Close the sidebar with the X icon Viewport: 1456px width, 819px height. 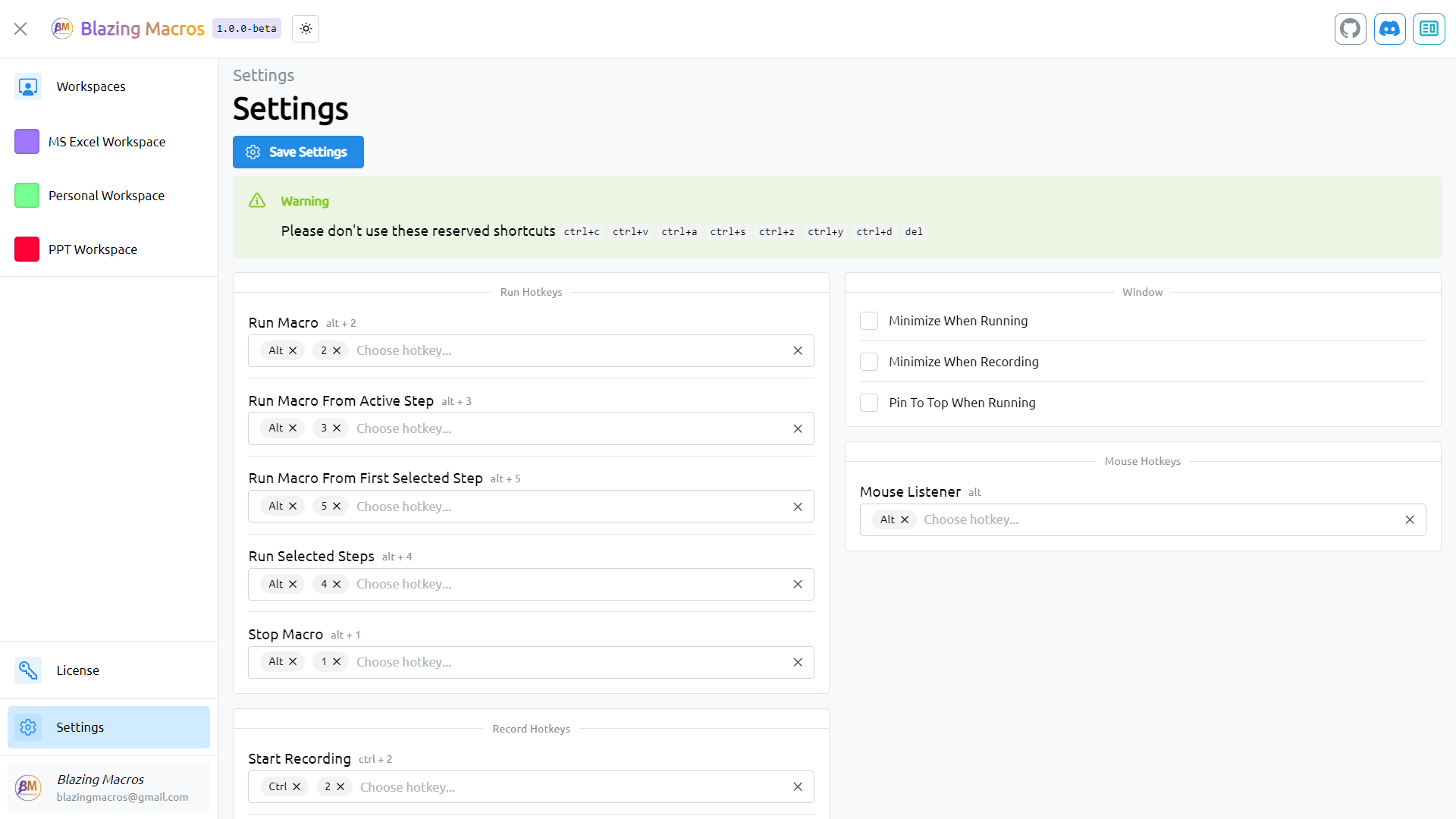(x=20, y=29)
